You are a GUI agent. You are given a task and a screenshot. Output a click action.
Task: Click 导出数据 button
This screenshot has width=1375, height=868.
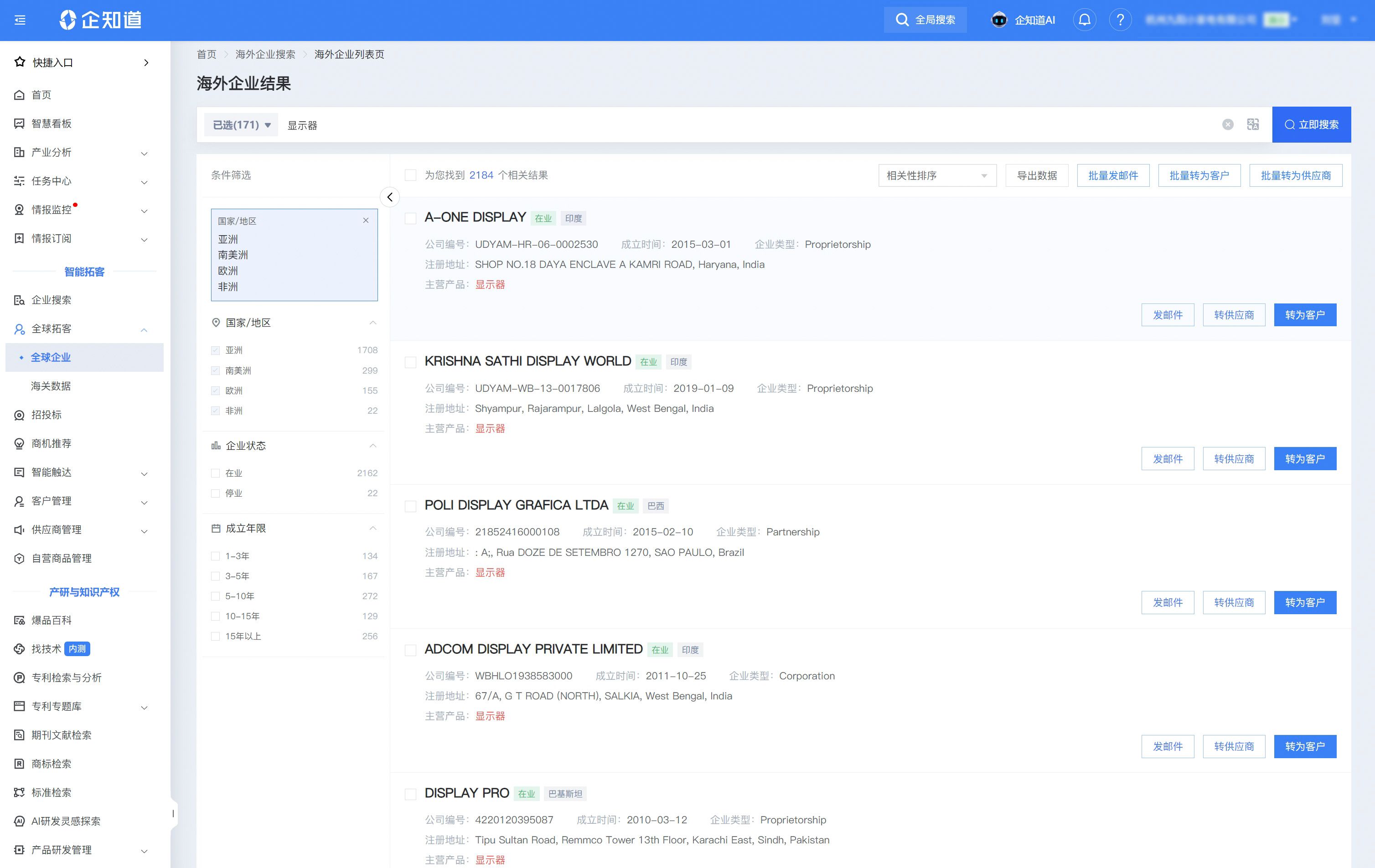(x=1036, y=175)
